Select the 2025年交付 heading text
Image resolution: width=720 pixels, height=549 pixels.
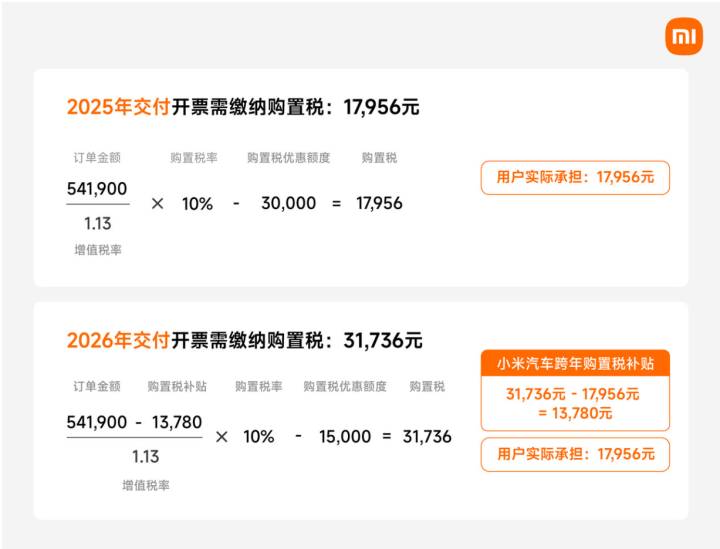click(119, 107)
